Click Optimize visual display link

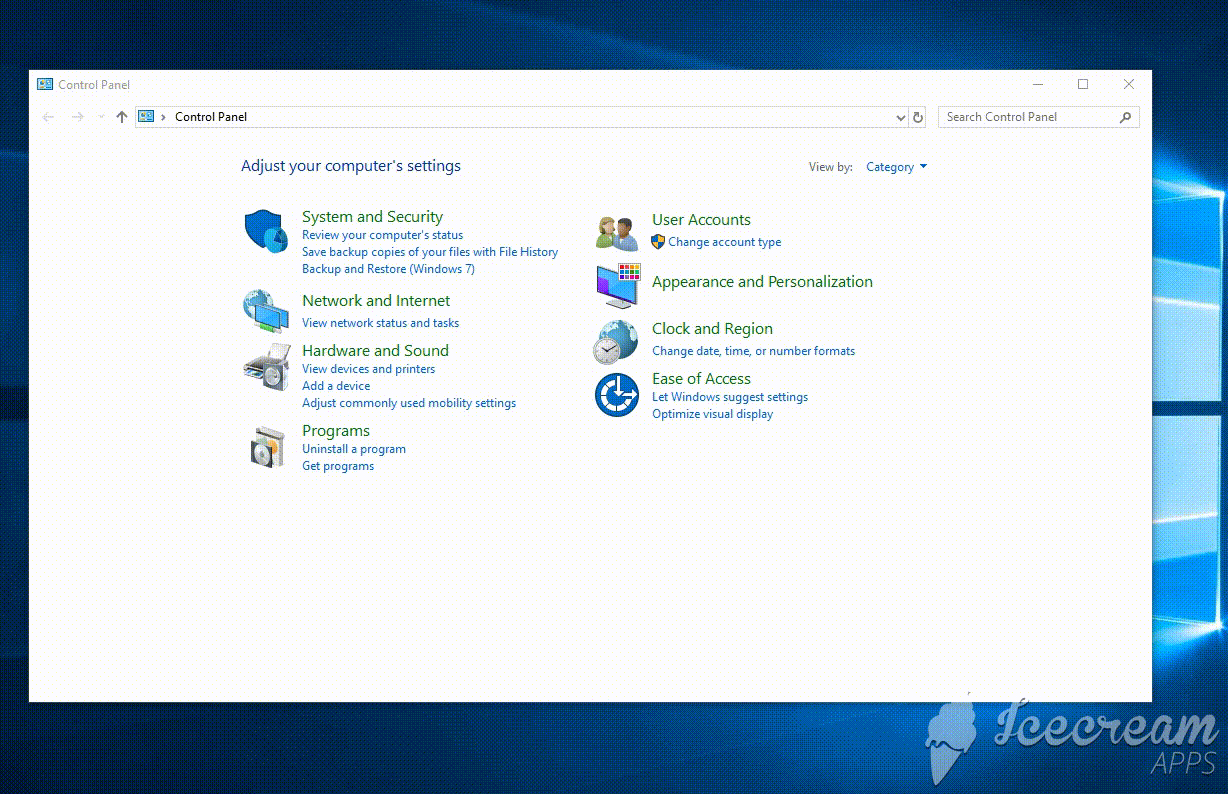(x=712, y=414)
